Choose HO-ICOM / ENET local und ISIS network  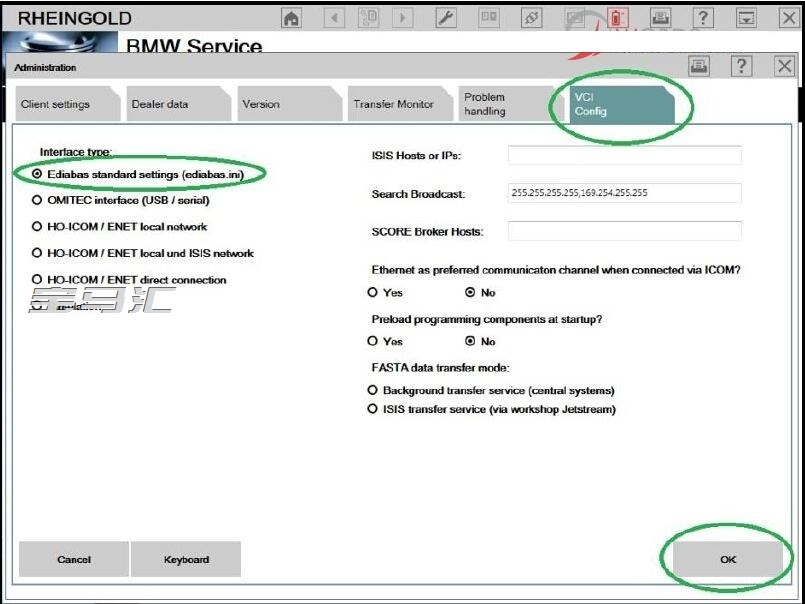click(143, 253)
